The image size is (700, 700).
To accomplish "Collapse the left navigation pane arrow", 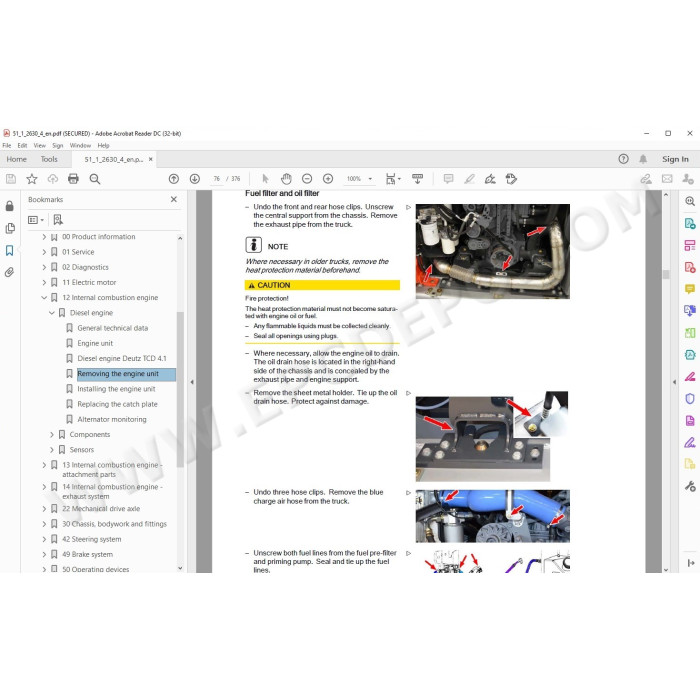I will pyautogui.click(x=192, y=382).
